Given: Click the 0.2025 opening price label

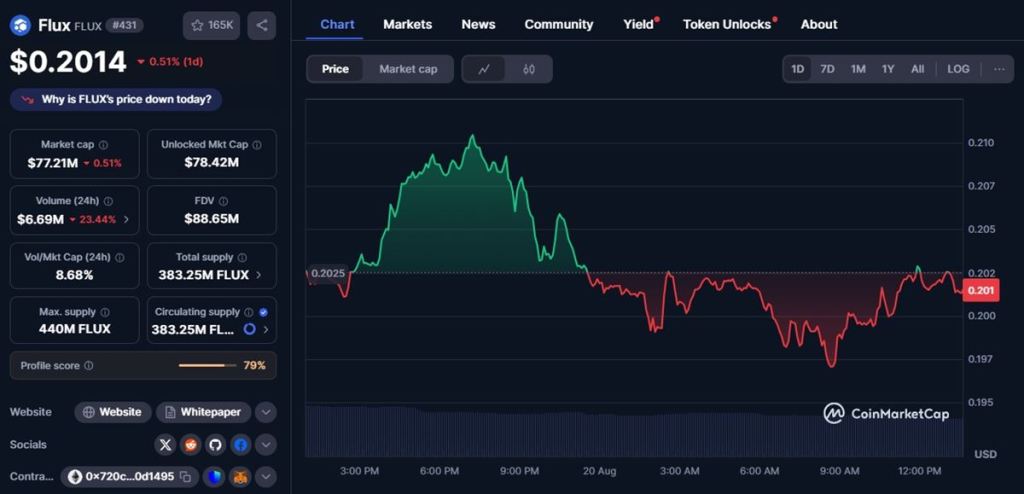Looking at the screenshot, I should click(x=328, y=273).
